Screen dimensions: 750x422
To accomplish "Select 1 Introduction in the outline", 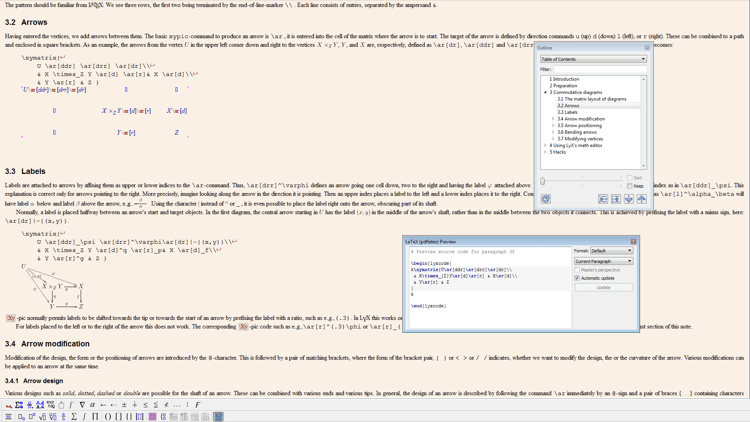I will (x=564, y=79).
